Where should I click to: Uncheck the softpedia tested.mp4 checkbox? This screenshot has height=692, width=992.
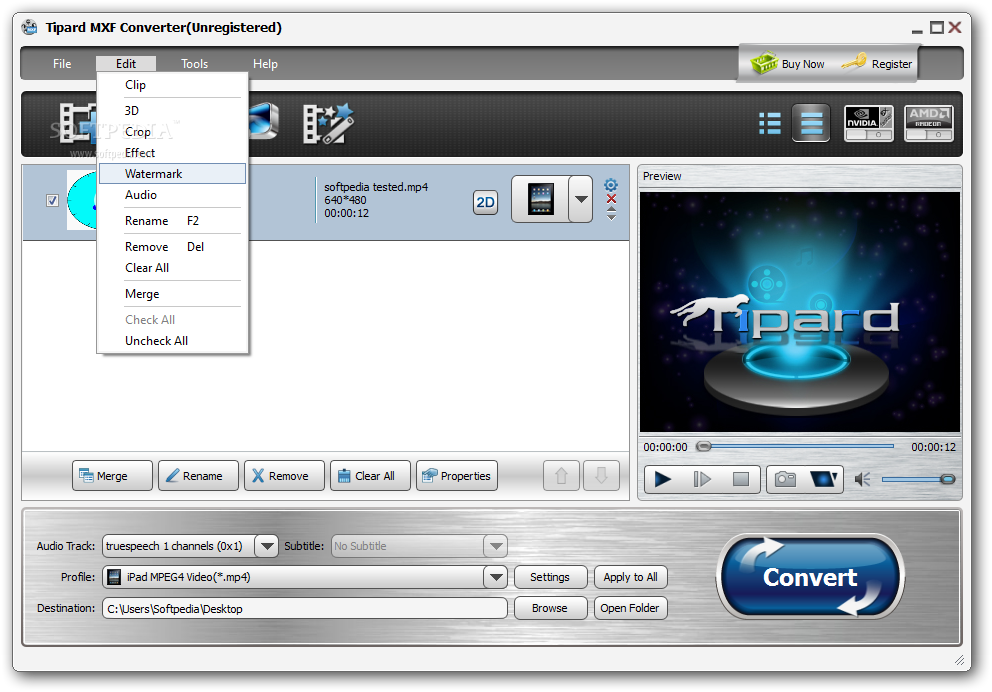[53, 201]
